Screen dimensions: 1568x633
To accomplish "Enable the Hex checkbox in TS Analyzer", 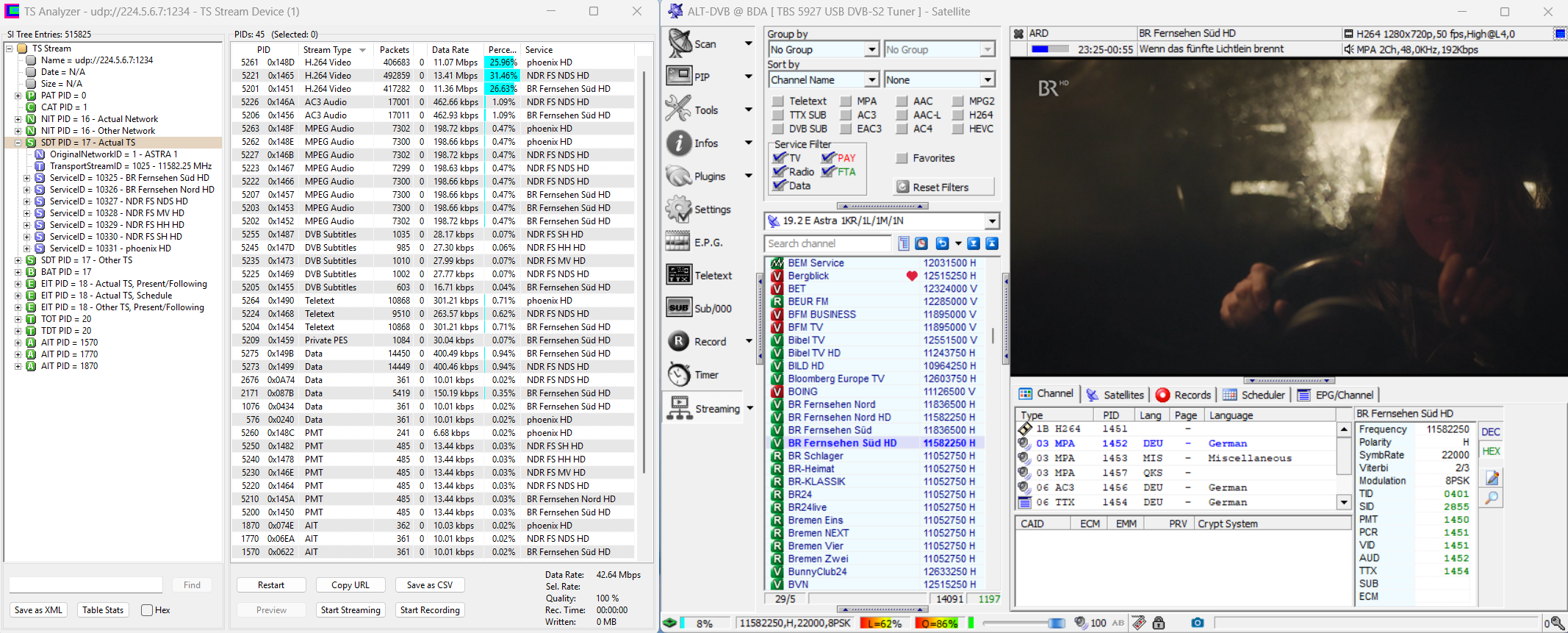I will coord(147,609).
